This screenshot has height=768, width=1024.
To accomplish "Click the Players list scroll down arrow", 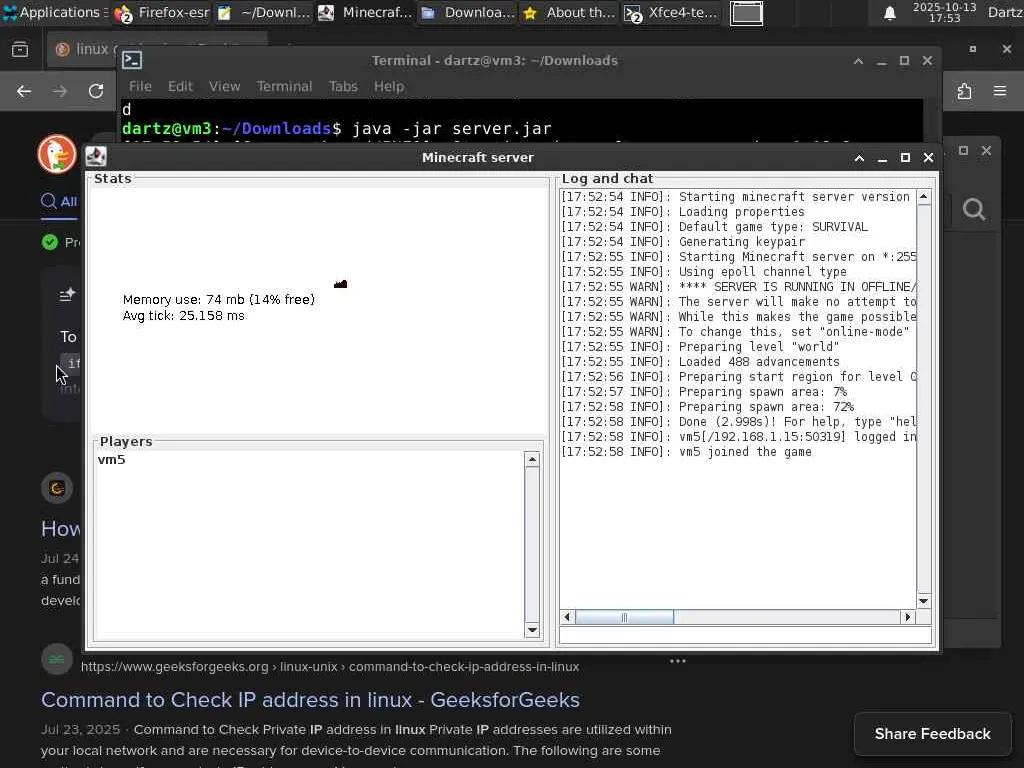I will [532, 630].
